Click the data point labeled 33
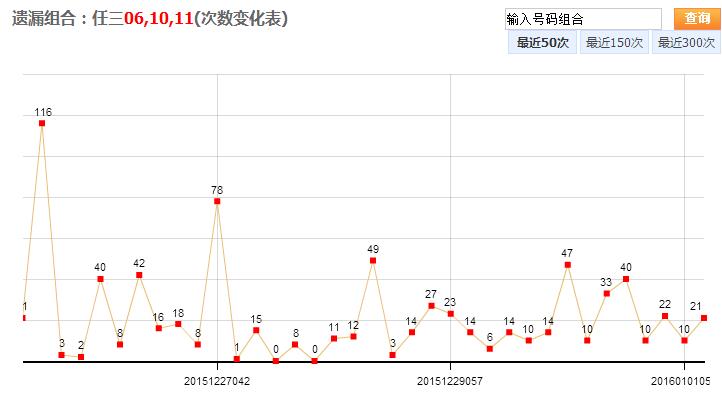Image resolution: width=722 pixels, height=404 pixels. point(606,293)
